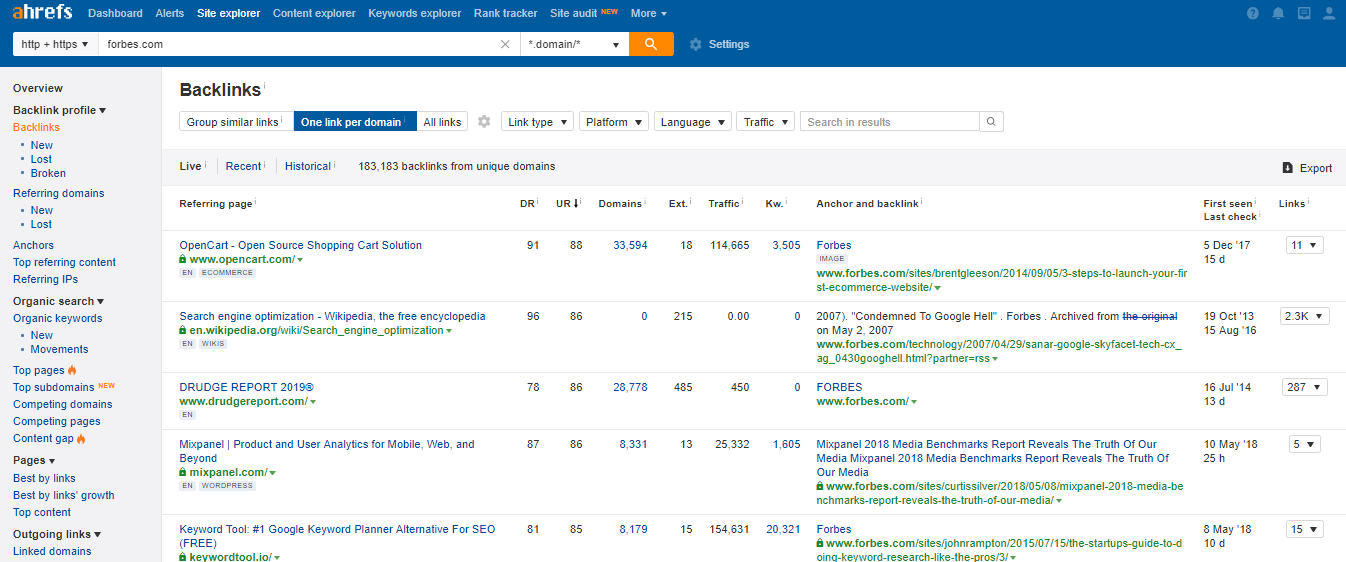Image resolution: width=1346 pixels, height=562 pixels.
Task: Open the DRUDGE REPORT 2019® page link
Action: 247,387
